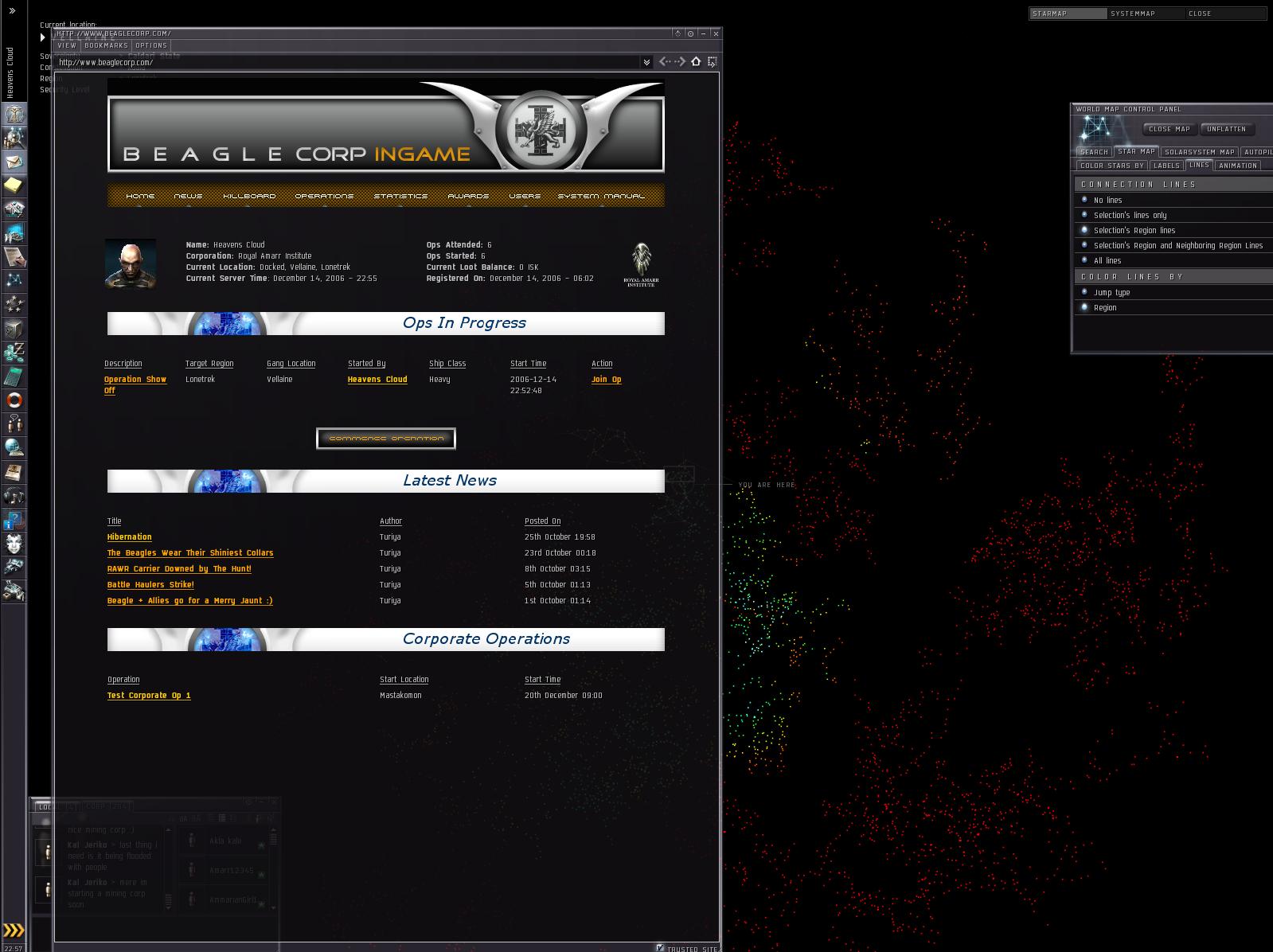The width and height of the screenshot is (1273, 952).
Task: Click the white face sidebar icon
Action: coord(14,544)
